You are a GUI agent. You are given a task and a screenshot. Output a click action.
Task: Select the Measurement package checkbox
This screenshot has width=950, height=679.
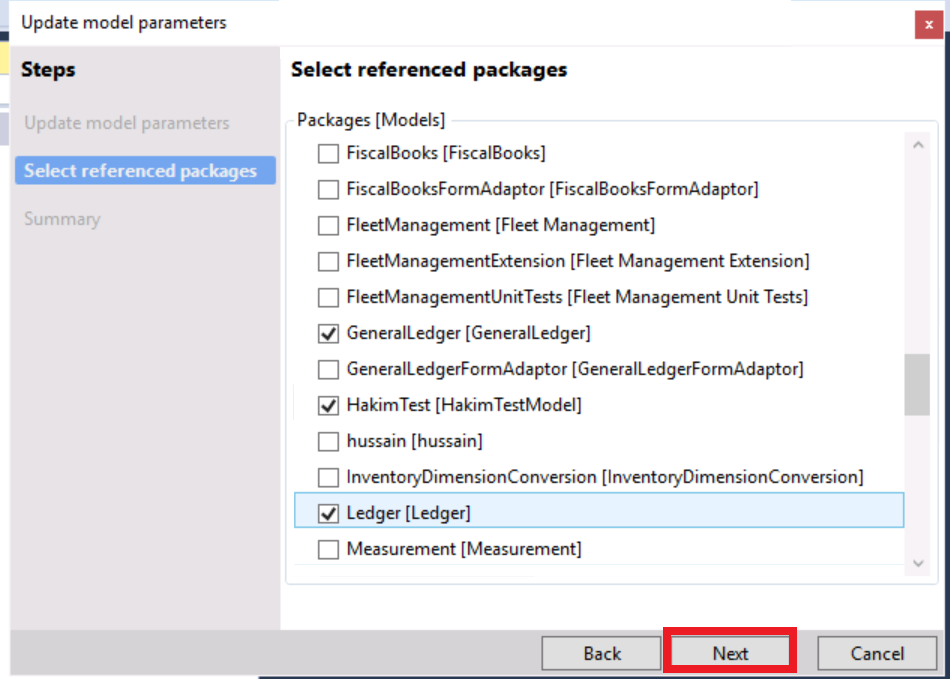(x=328, y=549)
